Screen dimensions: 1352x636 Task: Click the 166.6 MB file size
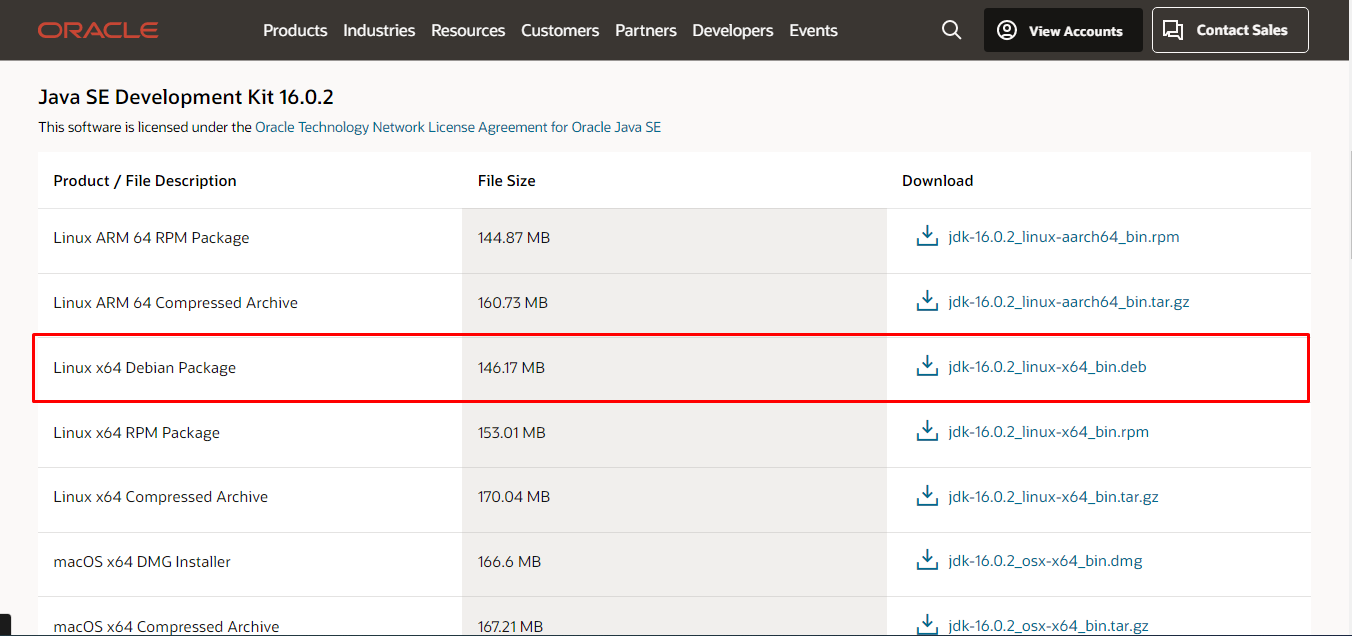(x=509, y=562)
